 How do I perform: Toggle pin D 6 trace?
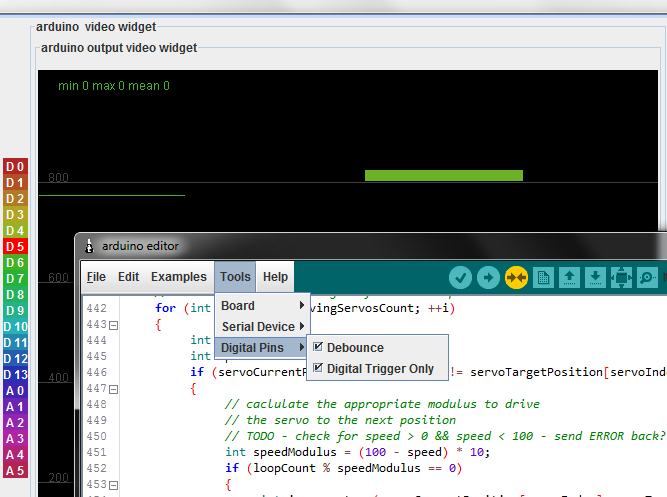pyautogui.click(x=15, y=263)
